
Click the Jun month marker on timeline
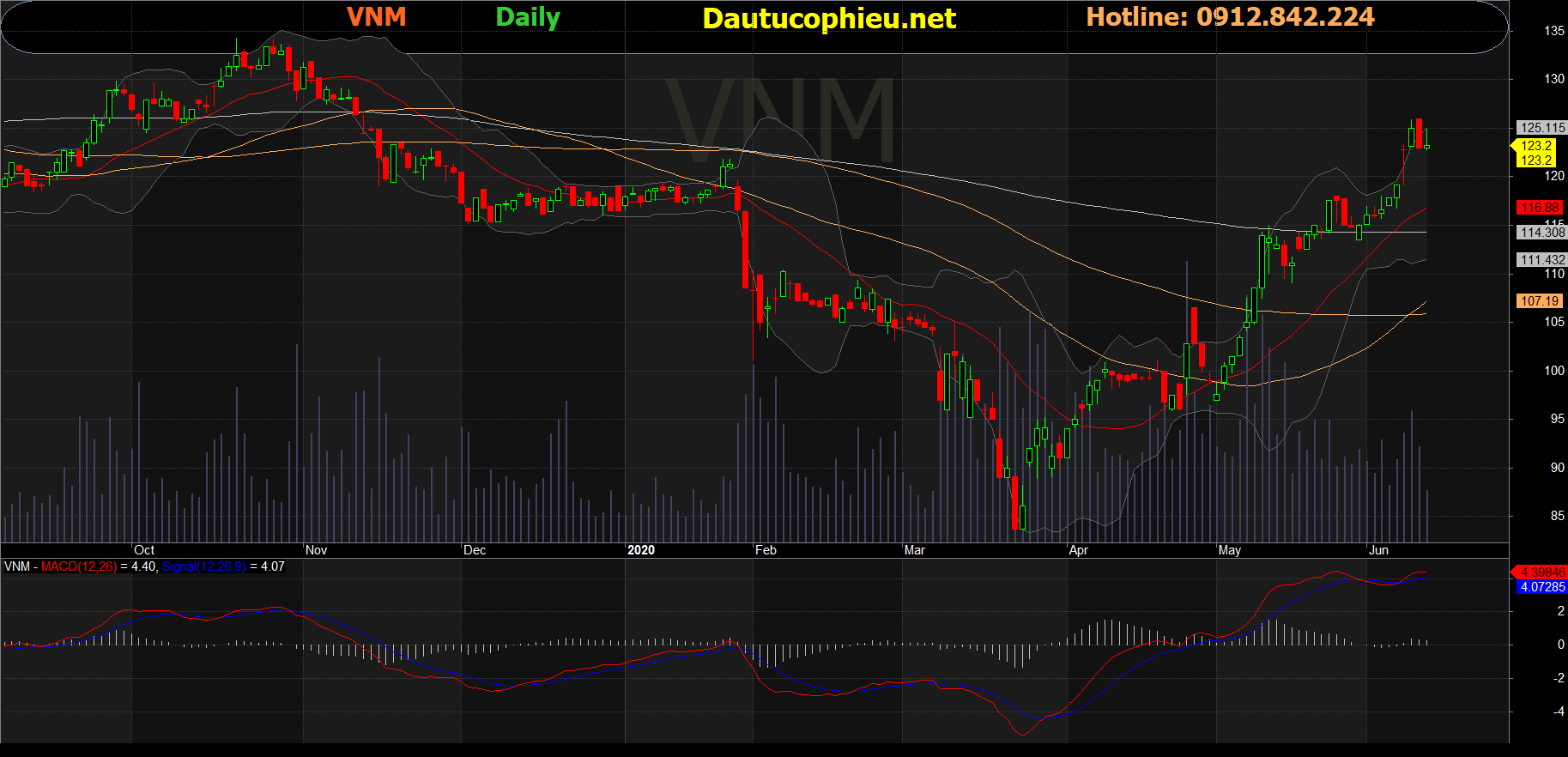(1378, 550)
